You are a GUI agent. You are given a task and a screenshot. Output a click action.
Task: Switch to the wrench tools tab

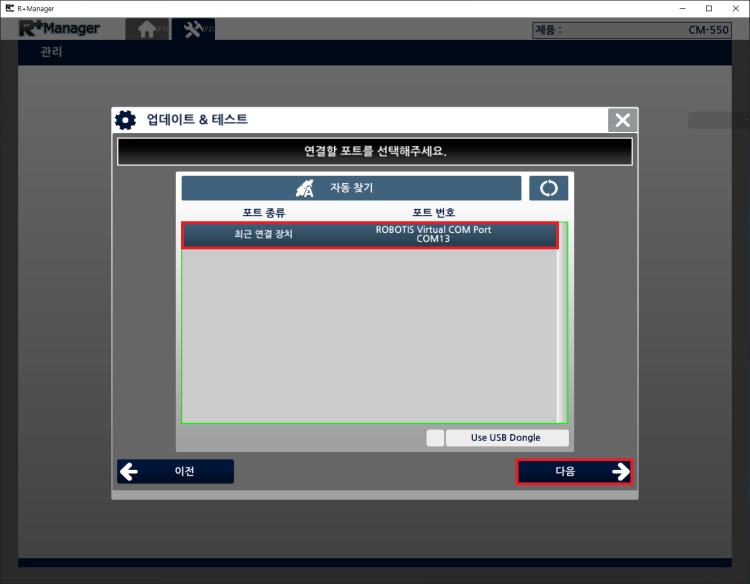[194, 29]
